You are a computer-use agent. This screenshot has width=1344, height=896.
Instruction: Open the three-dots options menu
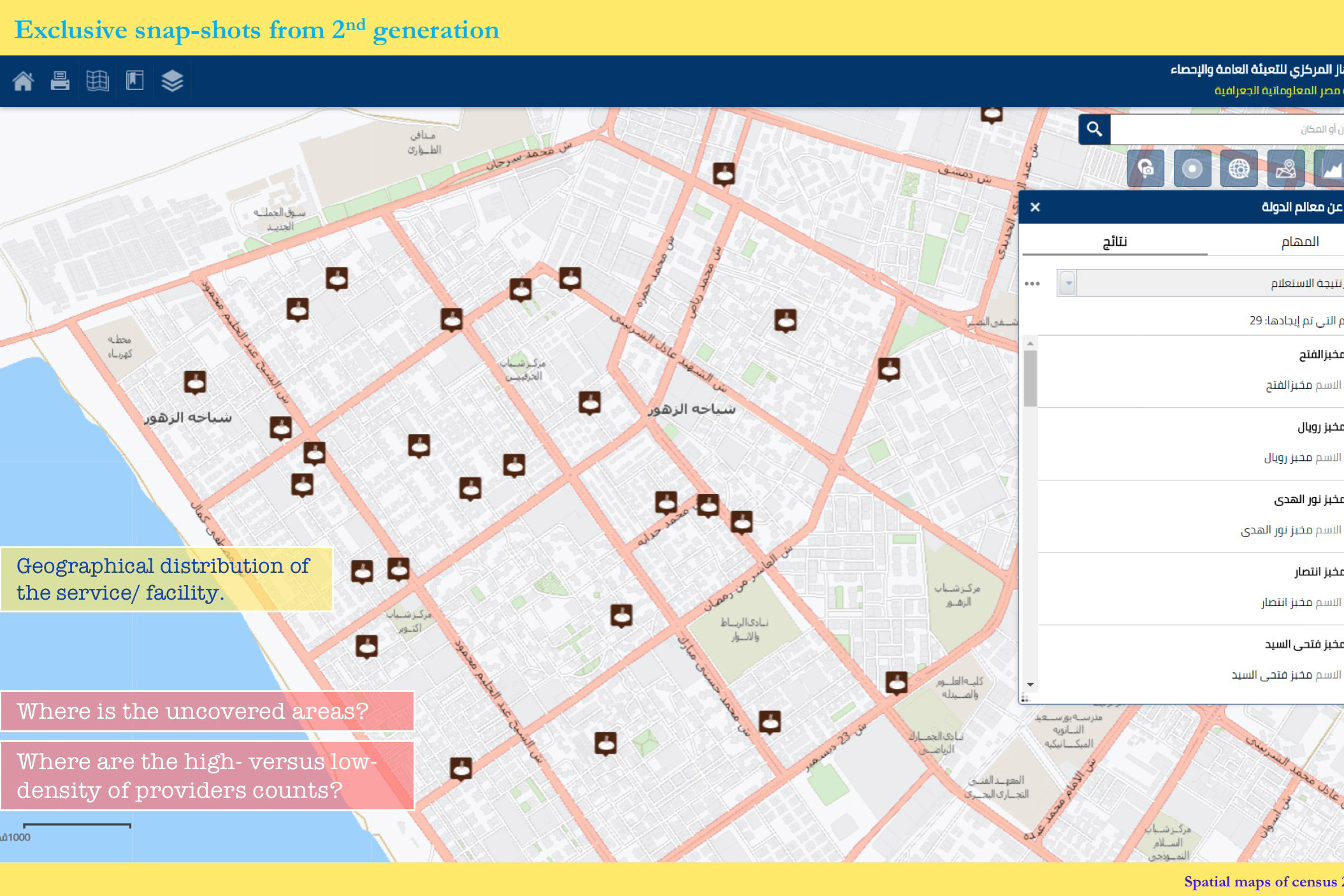pos(1032,283)
